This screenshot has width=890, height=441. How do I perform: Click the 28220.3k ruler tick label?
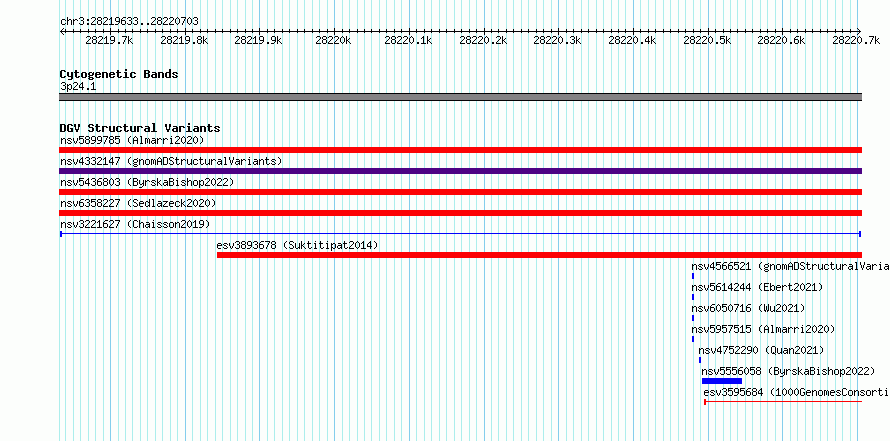click(x=557, y=40)
